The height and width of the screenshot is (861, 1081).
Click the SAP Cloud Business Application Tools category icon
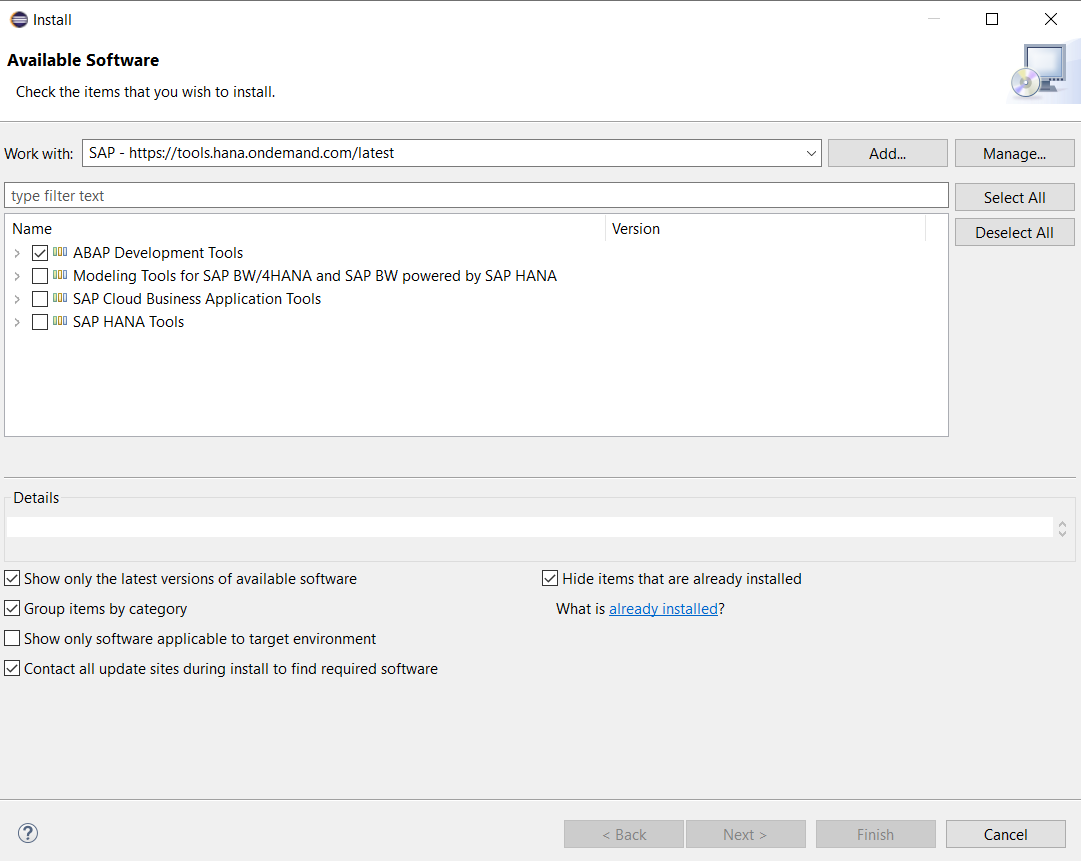click(x=57, y=299)
